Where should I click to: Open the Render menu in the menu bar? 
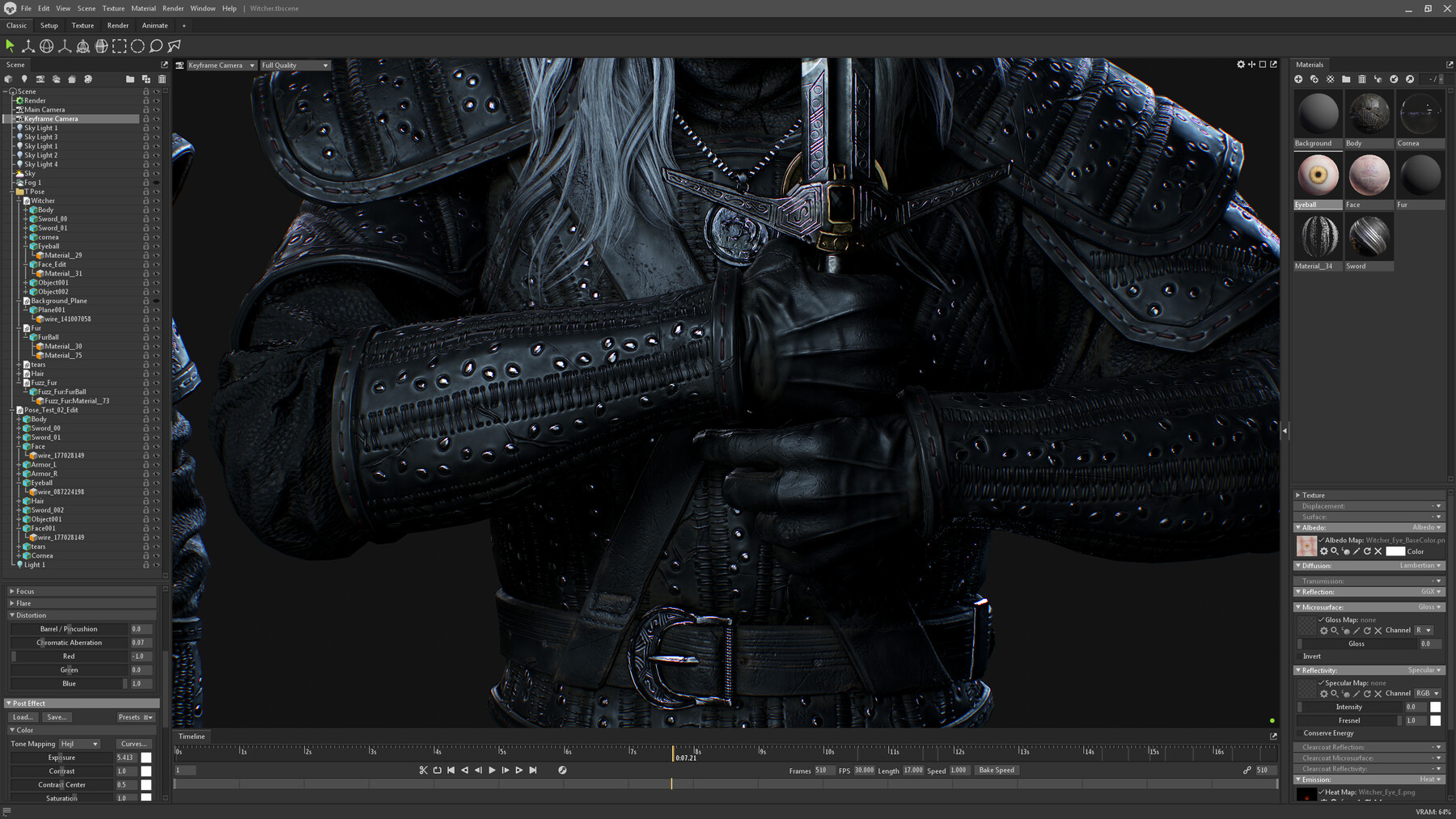click(172, 8)
